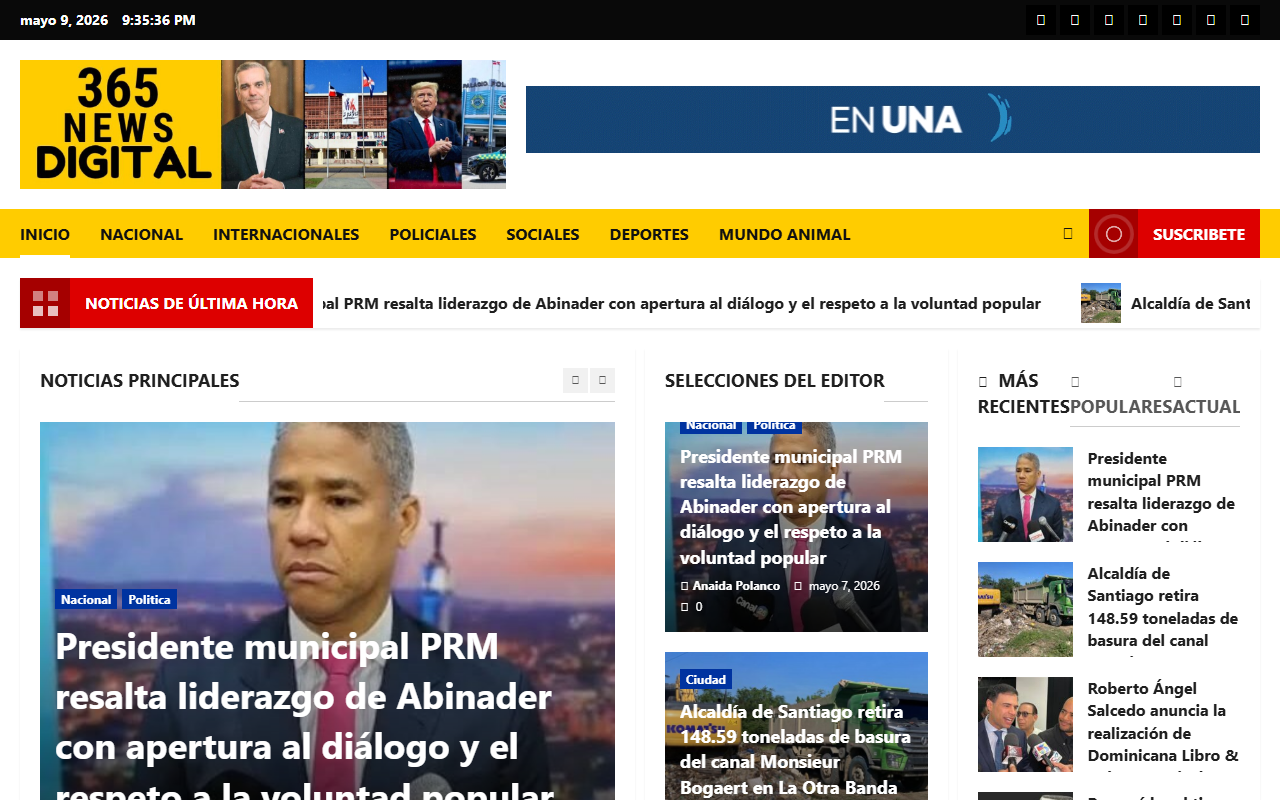
Task: Open ticker headline about PRM resalta liderazgo
Action: click(x=681, y=303)
